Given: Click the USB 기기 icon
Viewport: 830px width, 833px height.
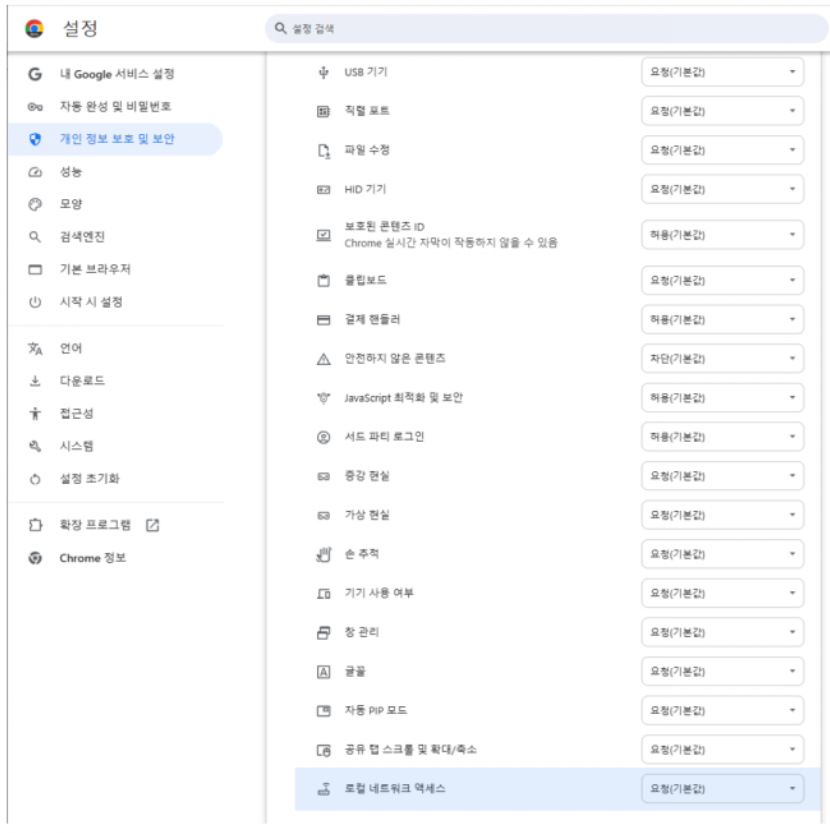Looking at the screenshot, I should coord(323,72).
